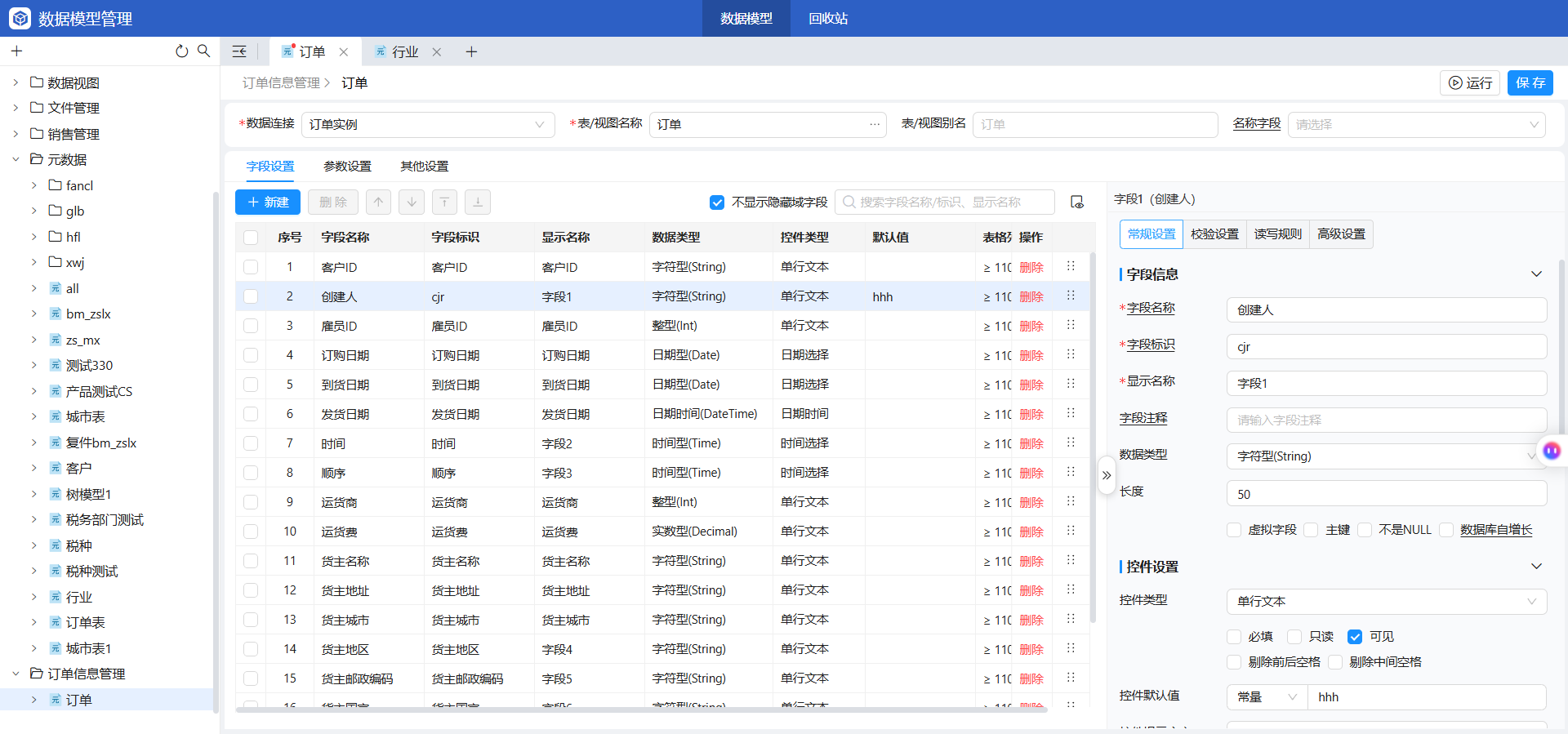This screenshot has height=734, width=1568.
Task: Close the 订单 tab
Action: [344, 52]
